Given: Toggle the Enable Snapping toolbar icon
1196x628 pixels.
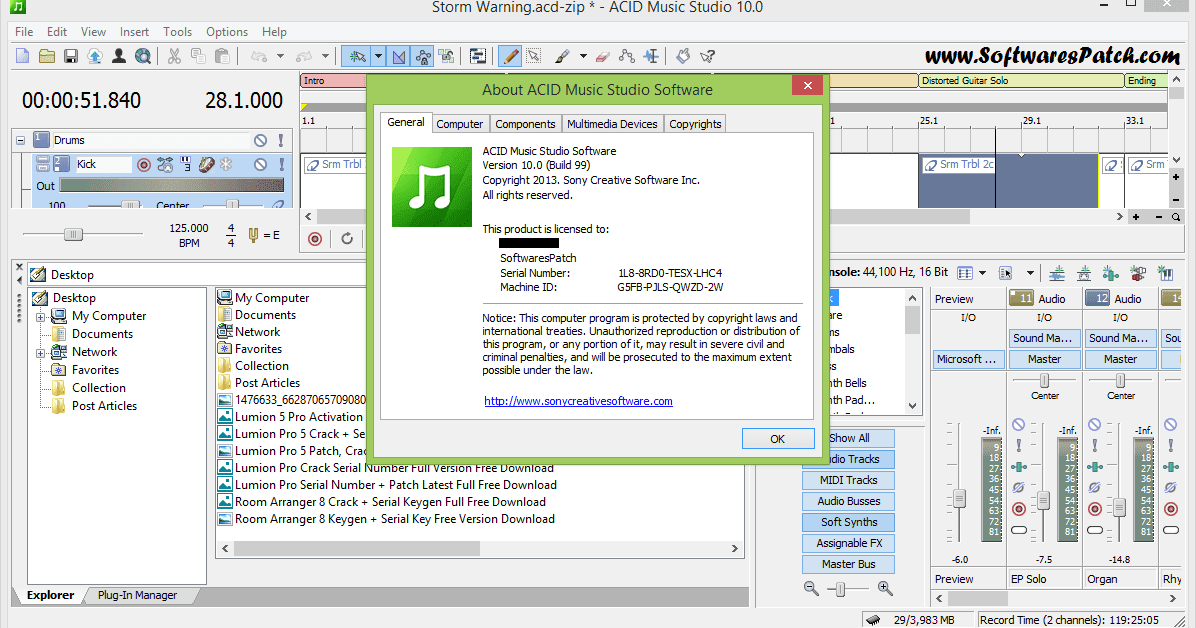Looking at the screenshot, I should coord(357,56).
